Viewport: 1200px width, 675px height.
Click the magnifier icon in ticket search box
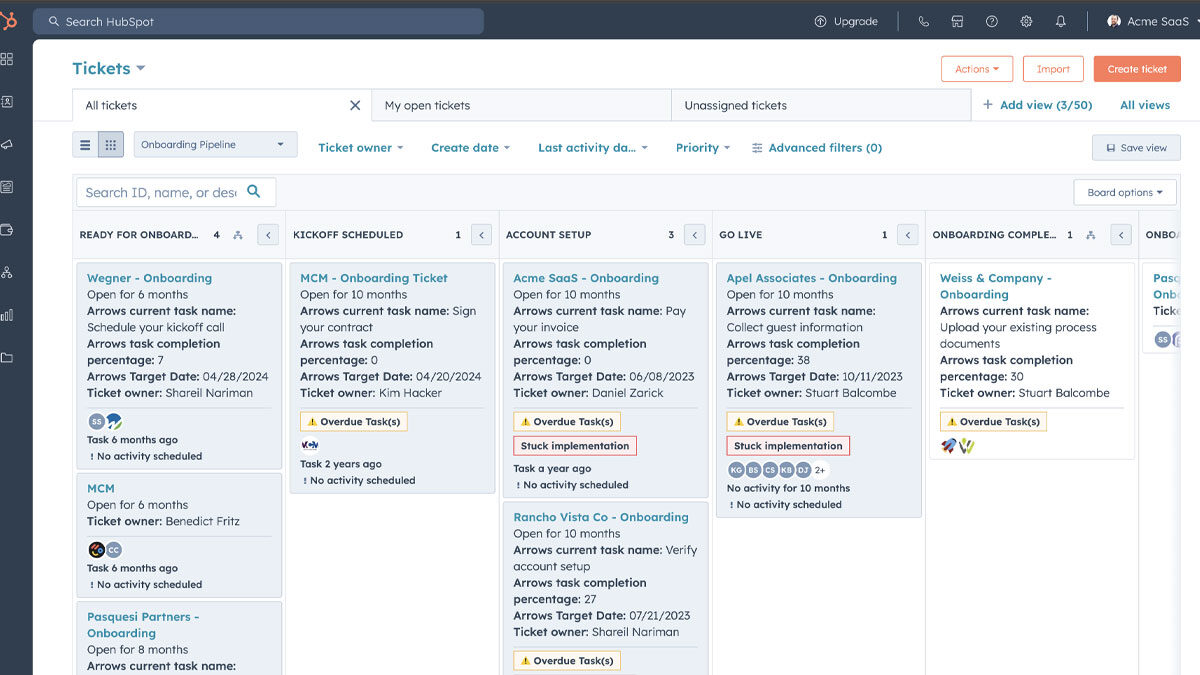(254, 192)
